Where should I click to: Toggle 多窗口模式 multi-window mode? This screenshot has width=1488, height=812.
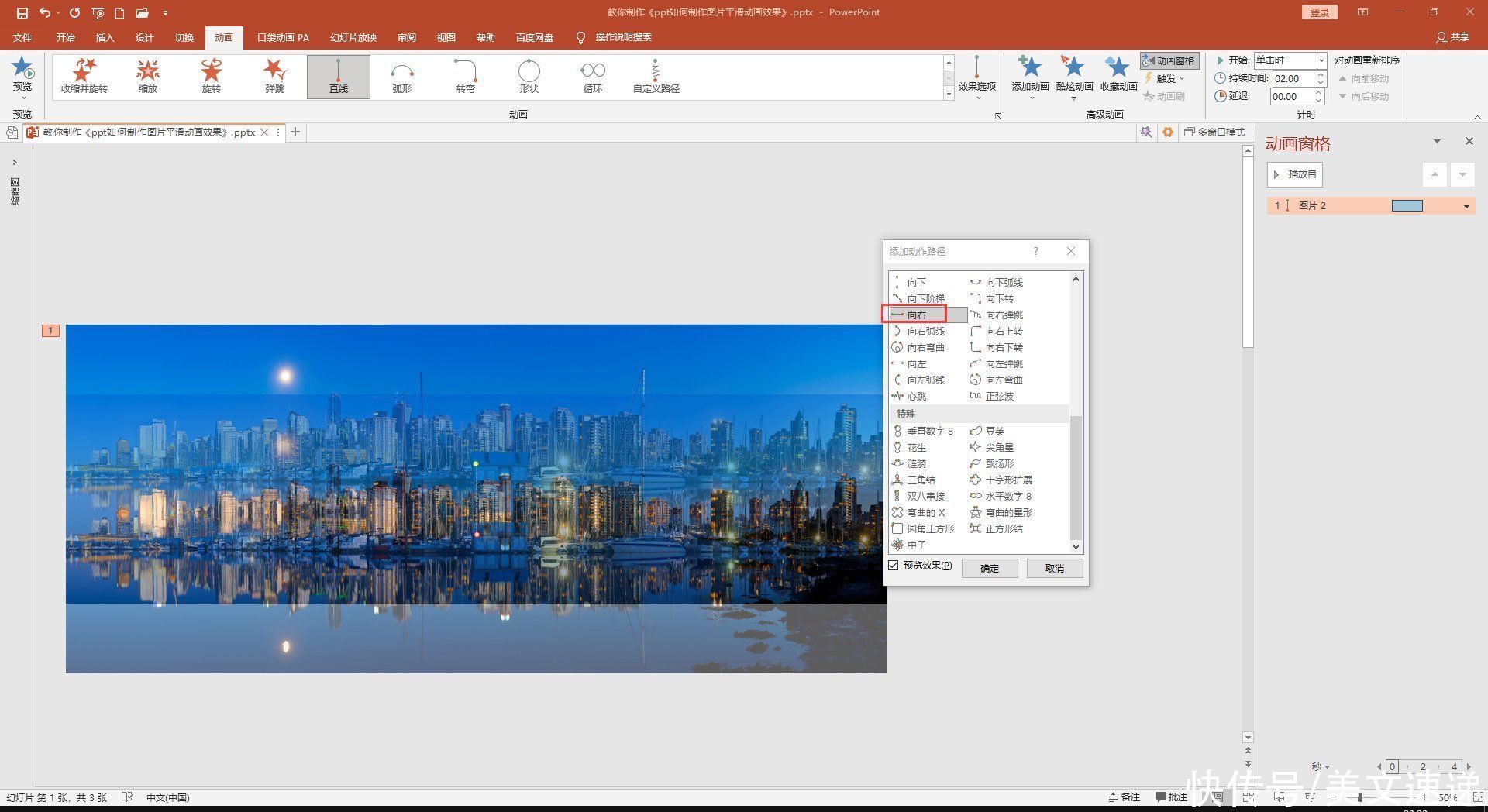point(1214,132)
